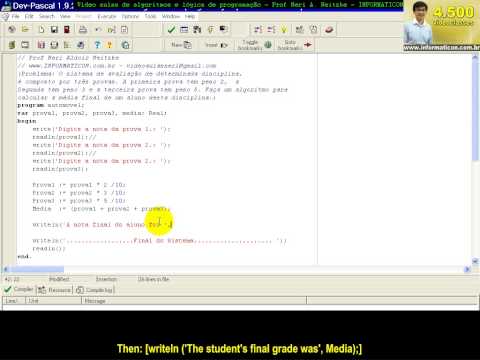The image size is (480, 360).
Task: Click the 'program automovel;' code line
Action: (51, 105)
